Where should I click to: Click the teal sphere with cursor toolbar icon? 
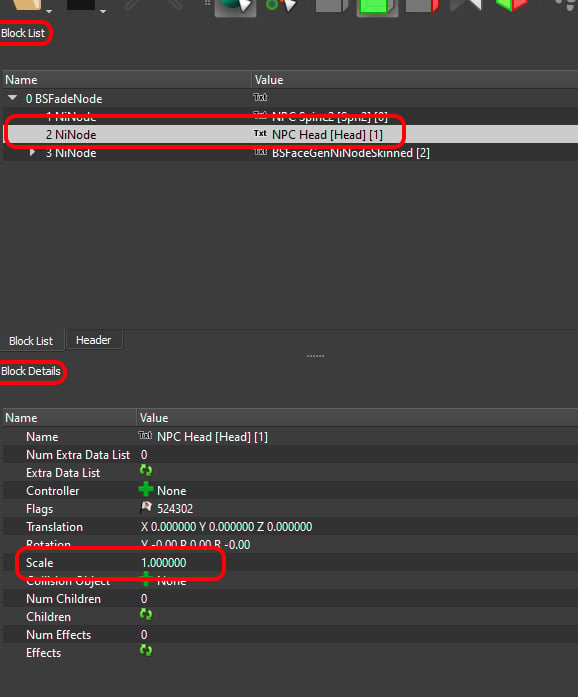235,7
